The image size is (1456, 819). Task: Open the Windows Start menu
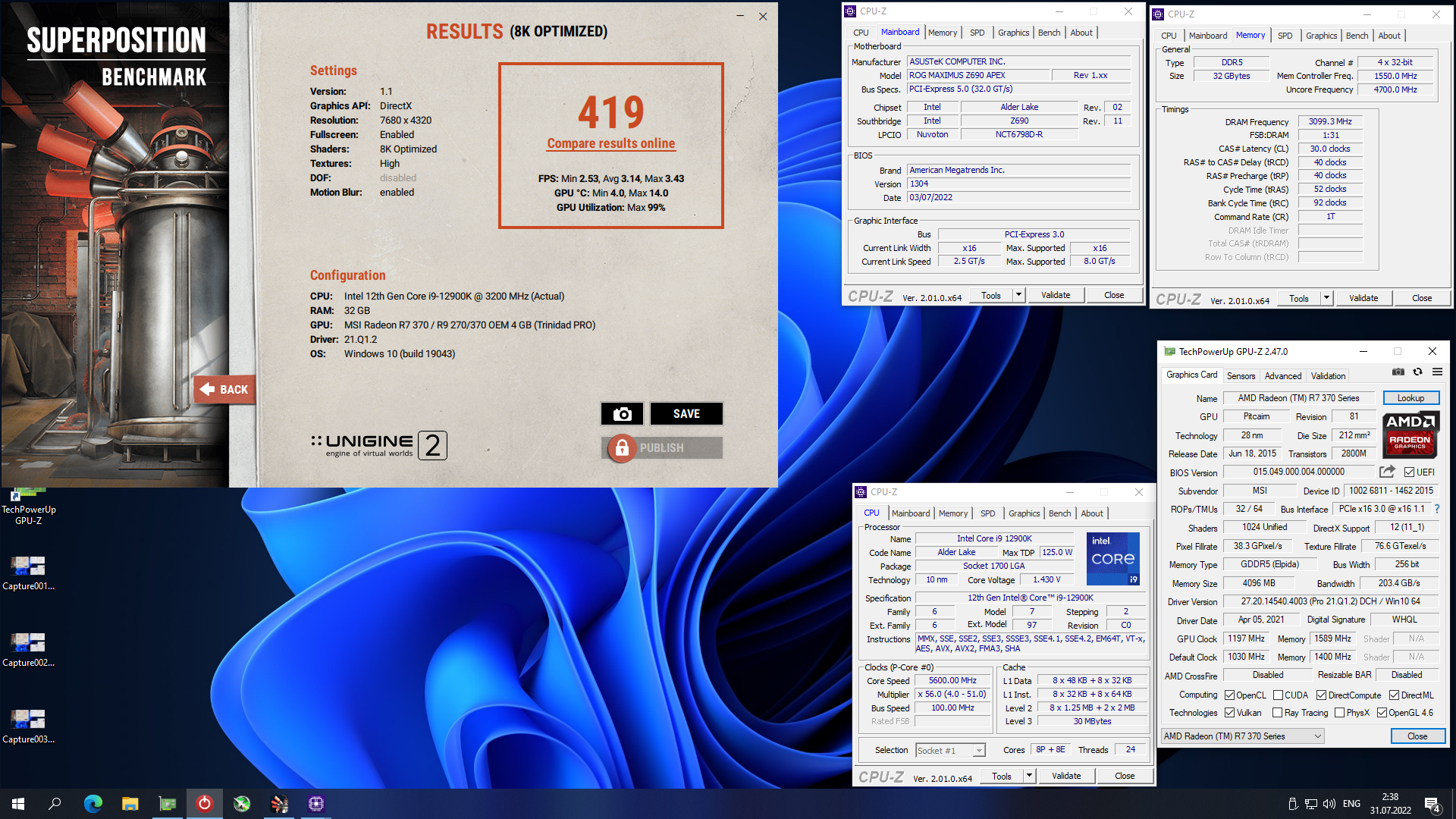pyautogui.click(x=18, y=804)
